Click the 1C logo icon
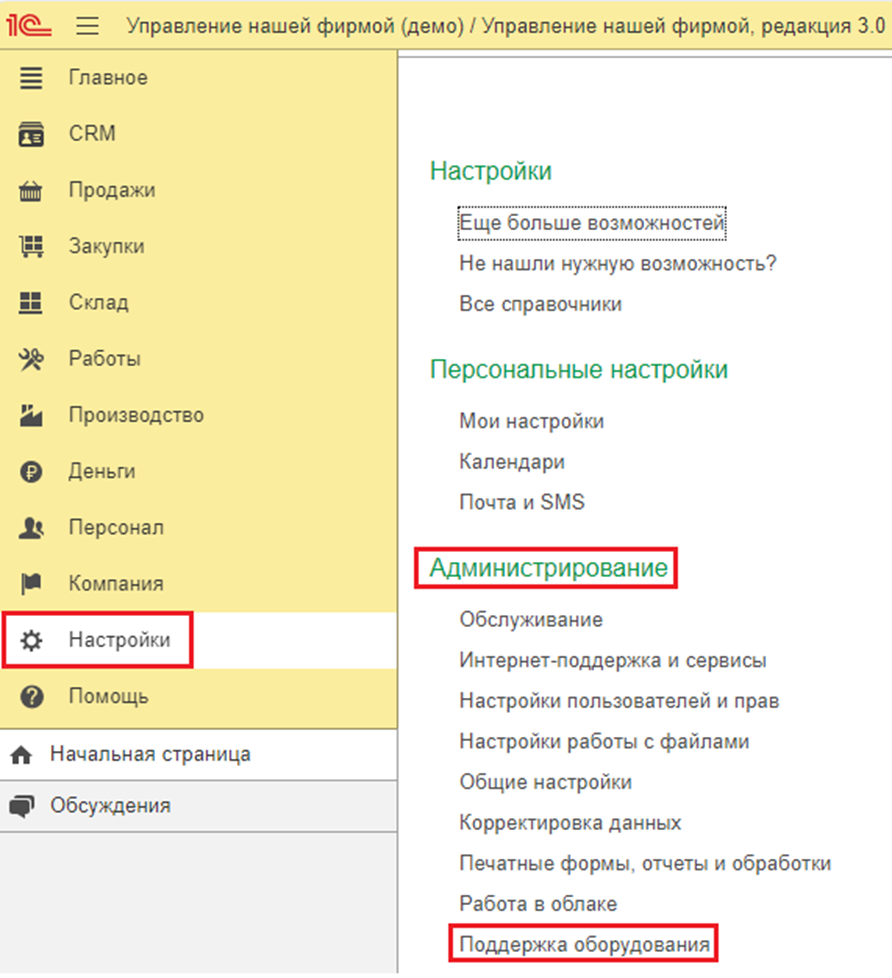The width and height of the screenshot is (892, 978). click(x=29, y=26)
